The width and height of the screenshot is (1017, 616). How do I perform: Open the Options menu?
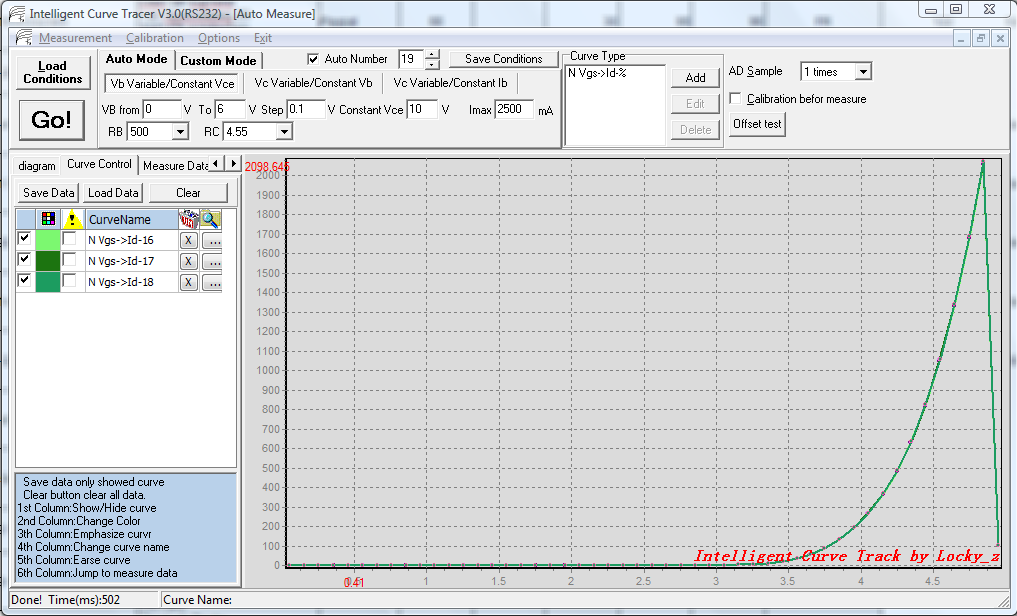coord(219,38)
